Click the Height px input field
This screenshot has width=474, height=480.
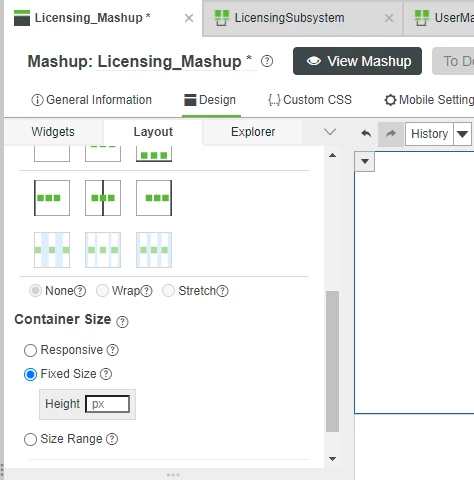point(107,404)
